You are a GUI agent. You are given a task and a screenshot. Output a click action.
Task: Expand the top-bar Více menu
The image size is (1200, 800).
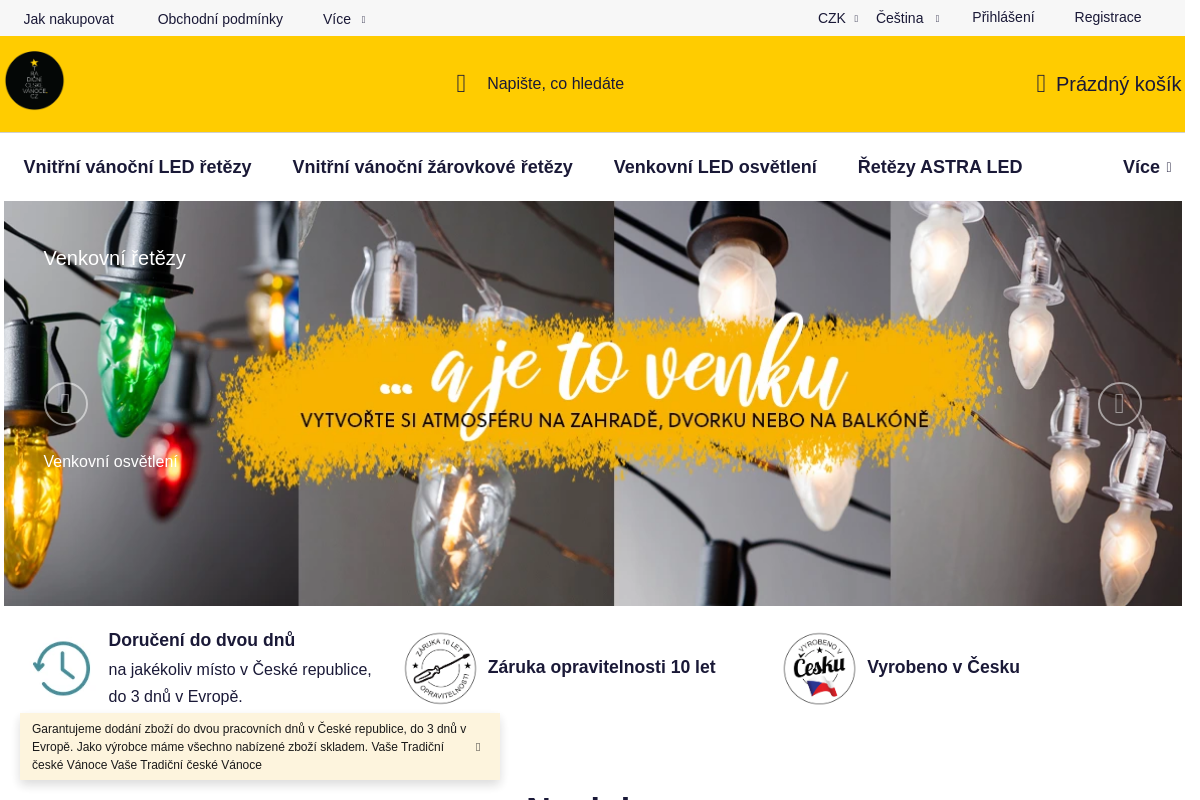[x=344, y=19]
